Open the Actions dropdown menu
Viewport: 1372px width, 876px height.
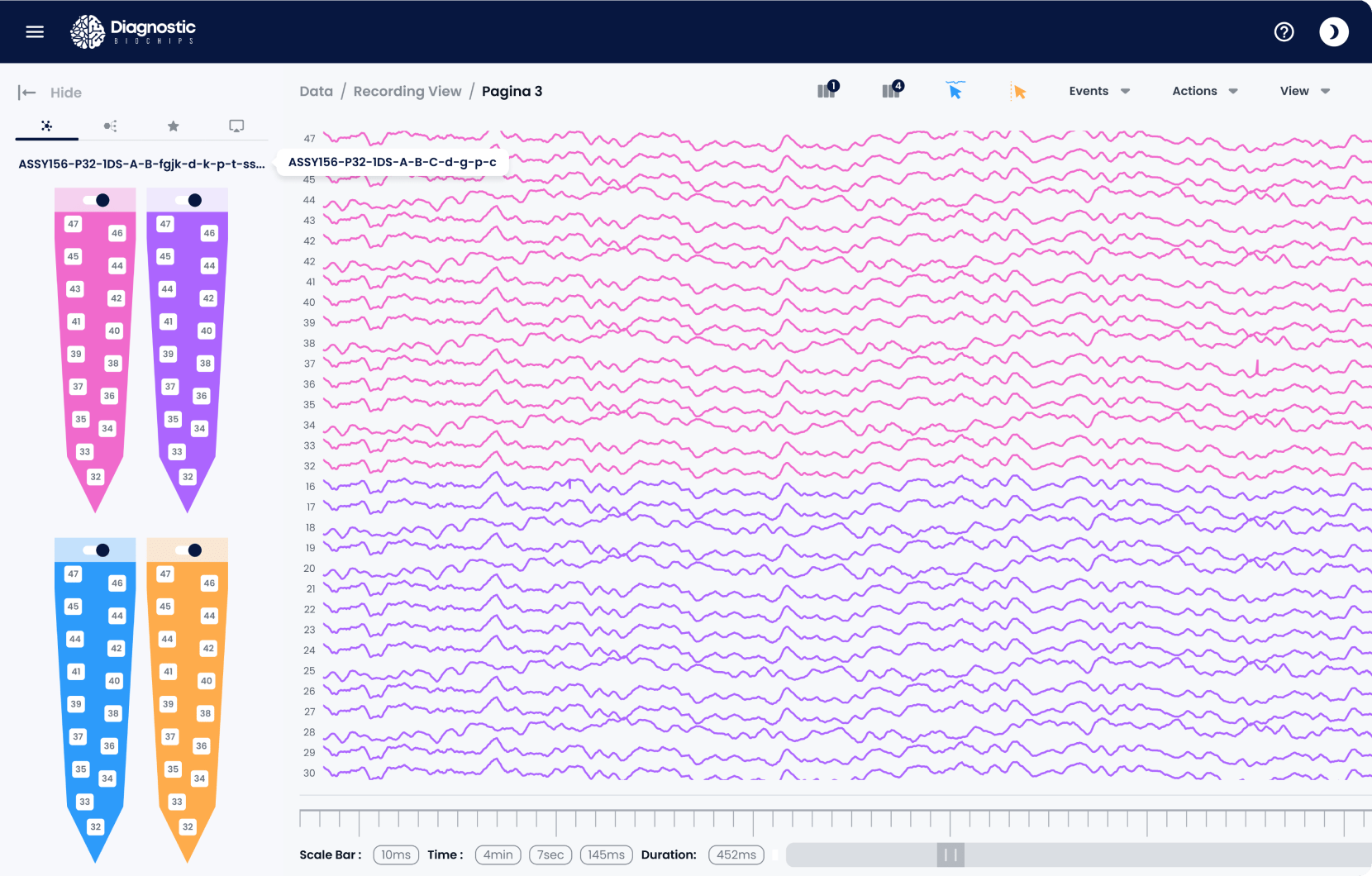pyautogui.click(x=1204, y=91)
